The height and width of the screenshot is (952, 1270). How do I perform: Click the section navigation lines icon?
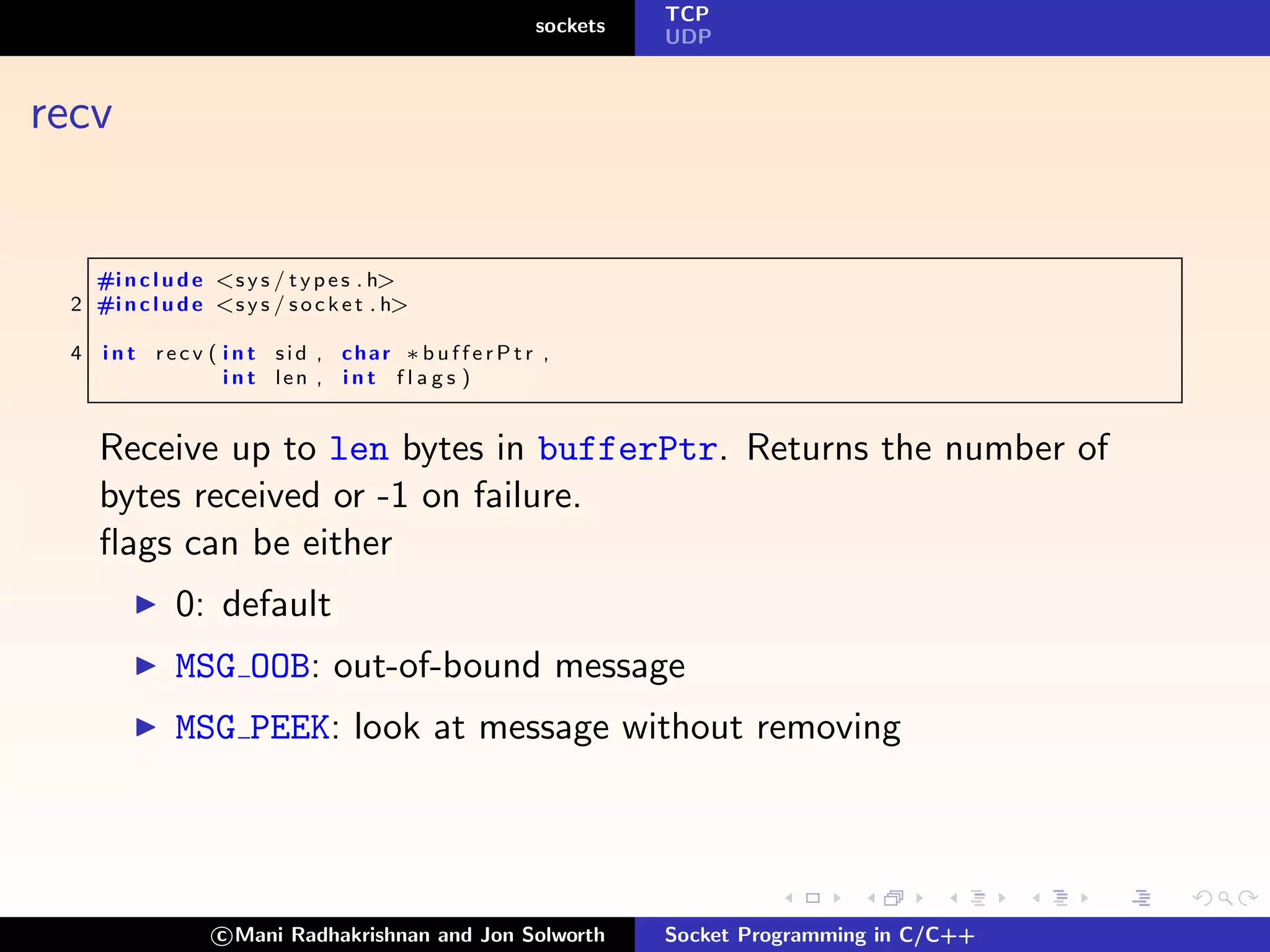click(1060, 898)
